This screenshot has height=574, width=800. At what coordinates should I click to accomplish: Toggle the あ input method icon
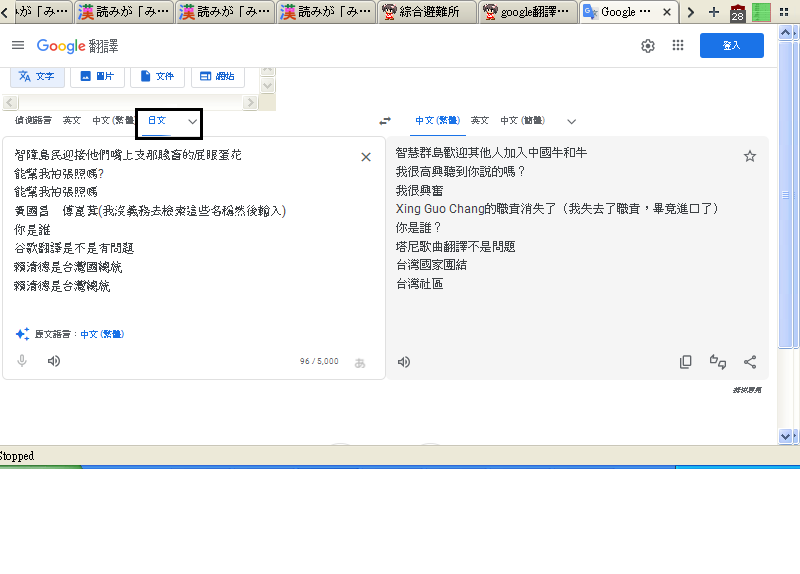pos(360,363)
